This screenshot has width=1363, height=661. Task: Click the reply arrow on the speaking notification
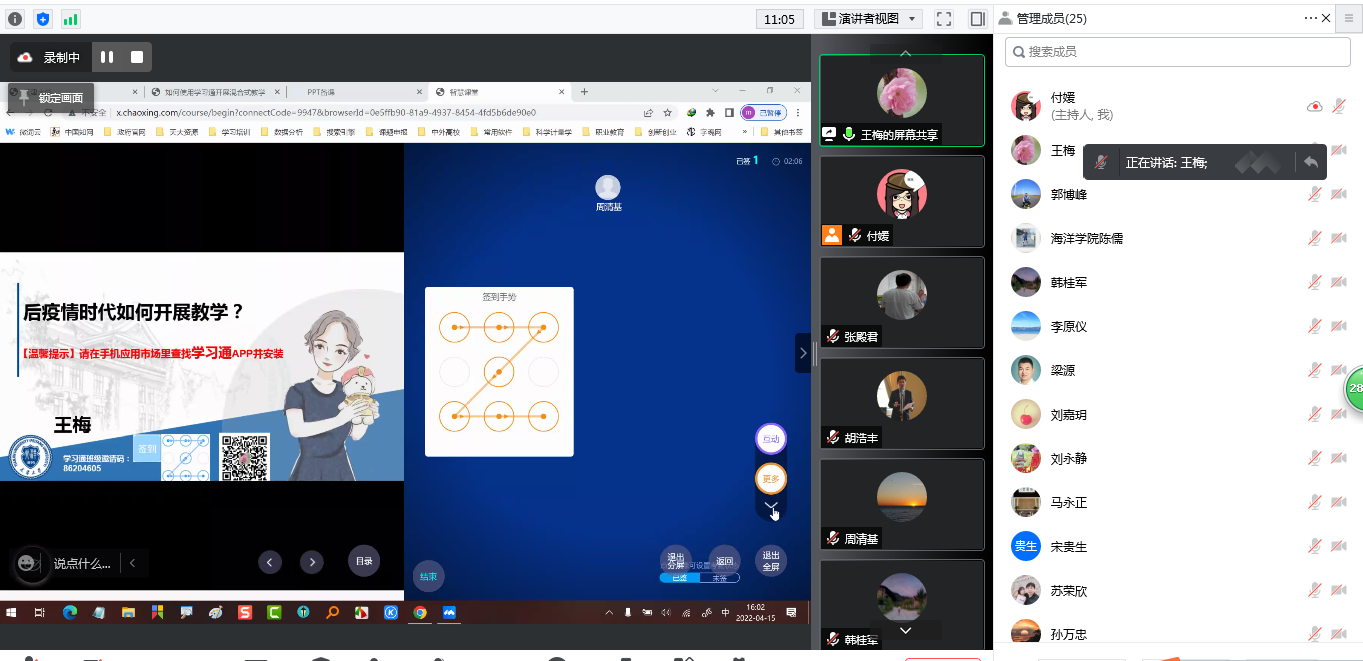(x=1310, y=162)
